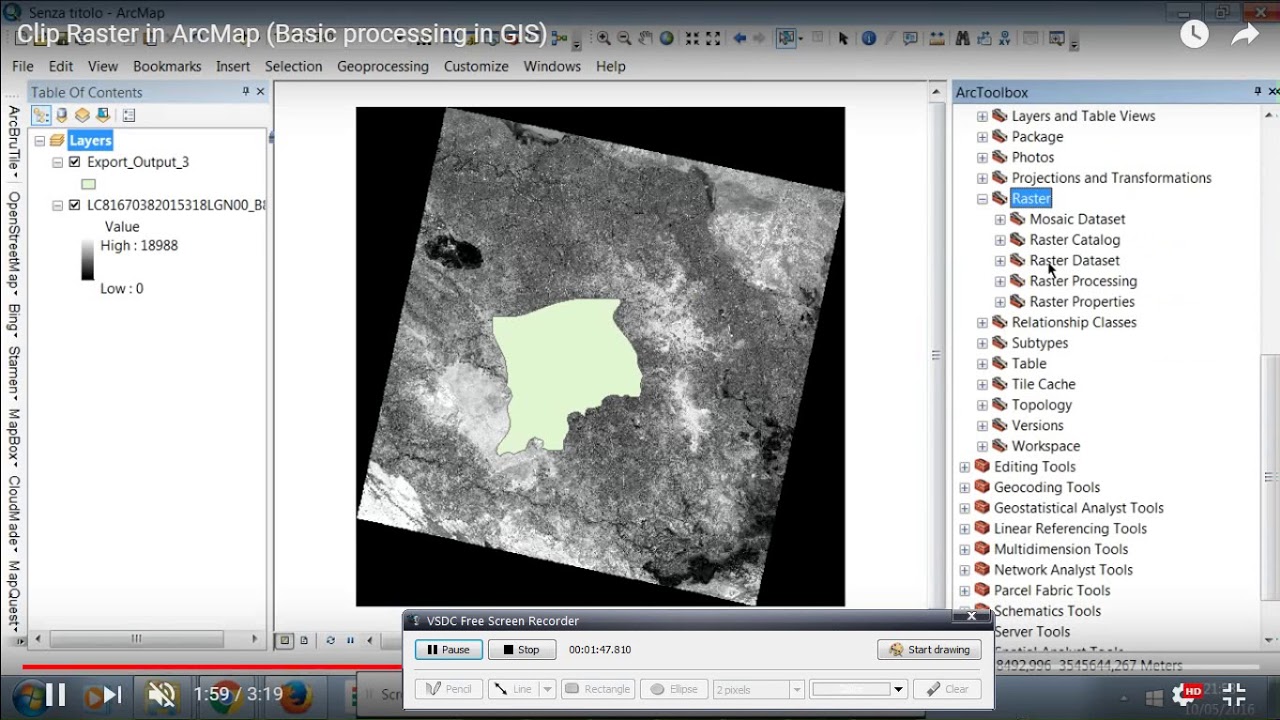Open the Customize menu
This screenshot has width=1280, height=720.
point(476,66)
